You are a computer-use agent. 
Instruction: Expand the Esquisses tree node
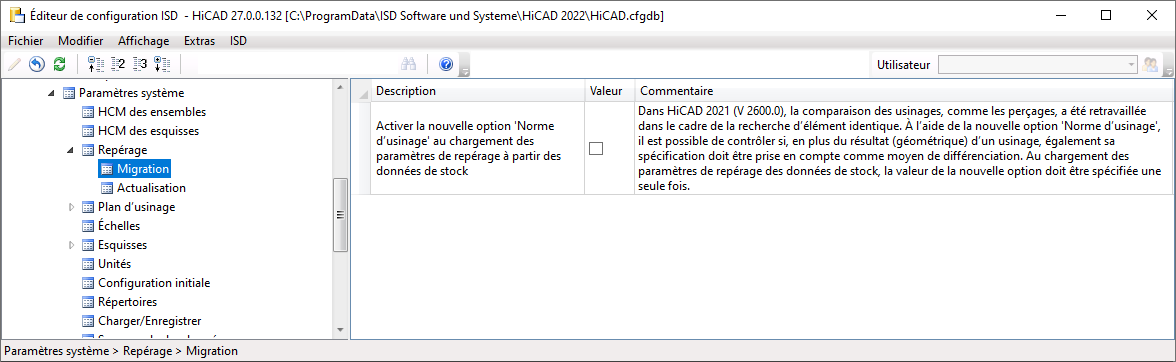click(x=72, y=245)
